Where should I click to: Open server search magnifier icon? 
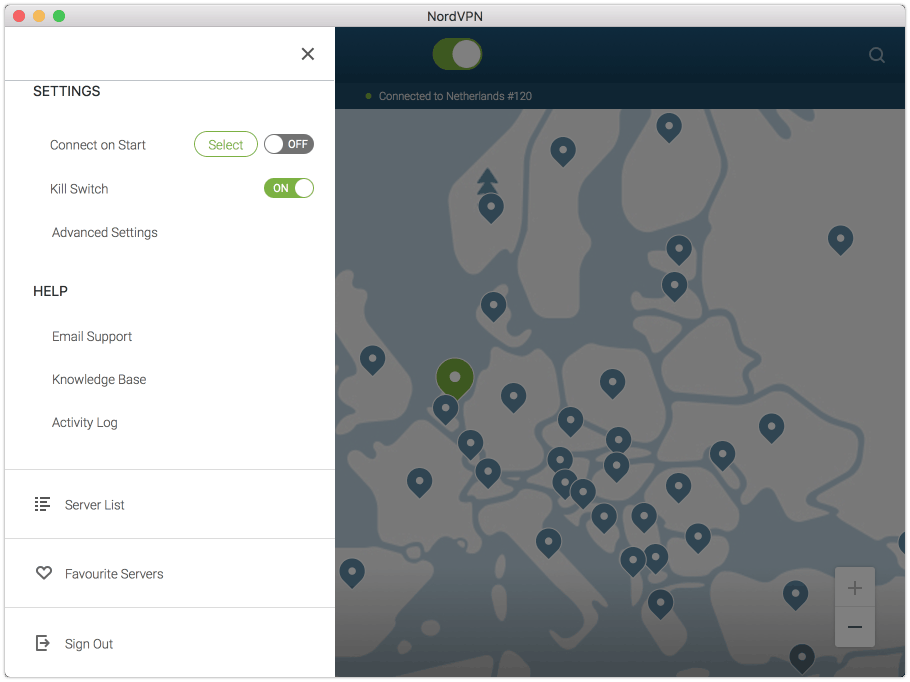point(876,55)
